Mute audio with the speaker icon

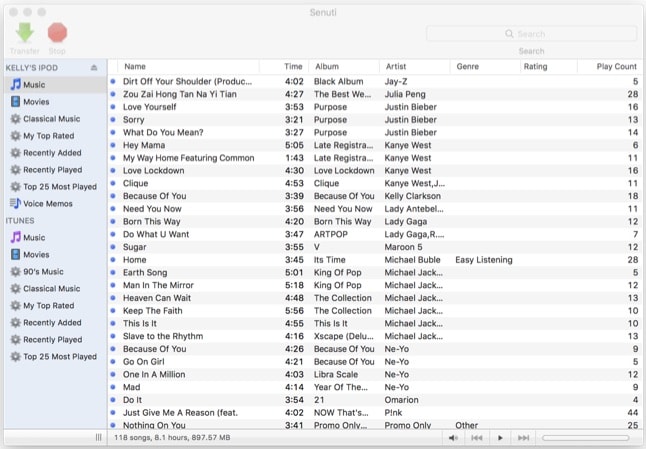[x=453, y=438]
